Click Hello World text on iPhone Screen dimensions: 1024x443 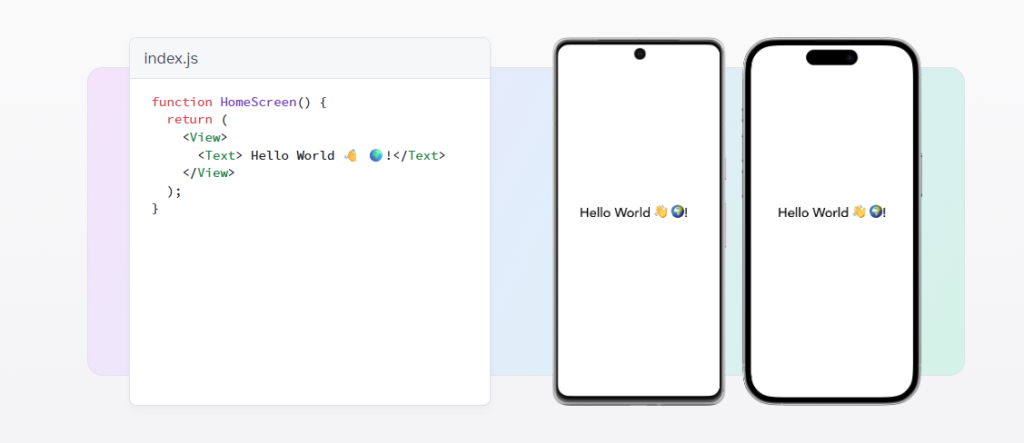(x=831, y=212)
